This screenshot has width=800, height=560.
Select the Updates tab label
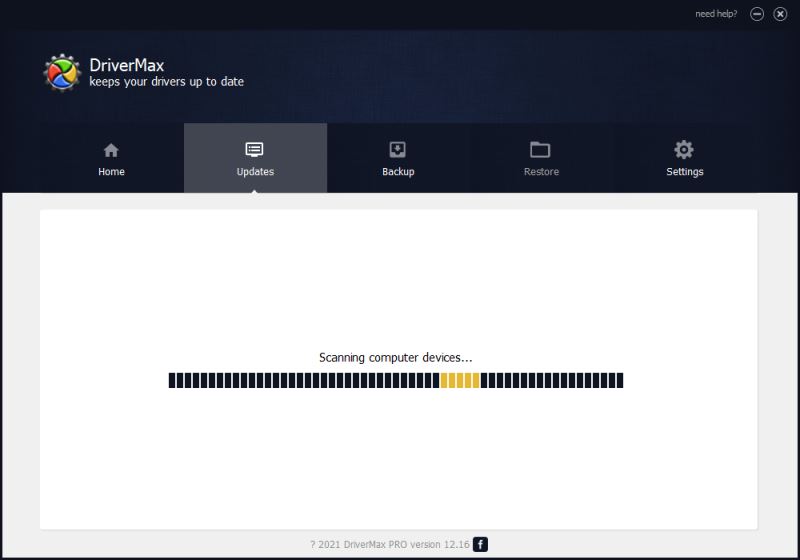click(x=255, y=171)
